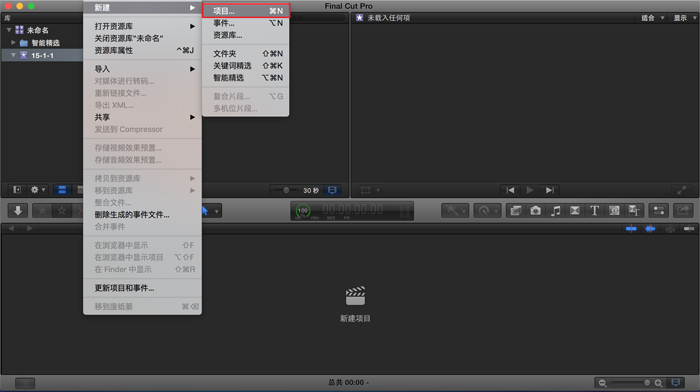
Task: Open the titles browser T icon
Action: pos(594,211)
